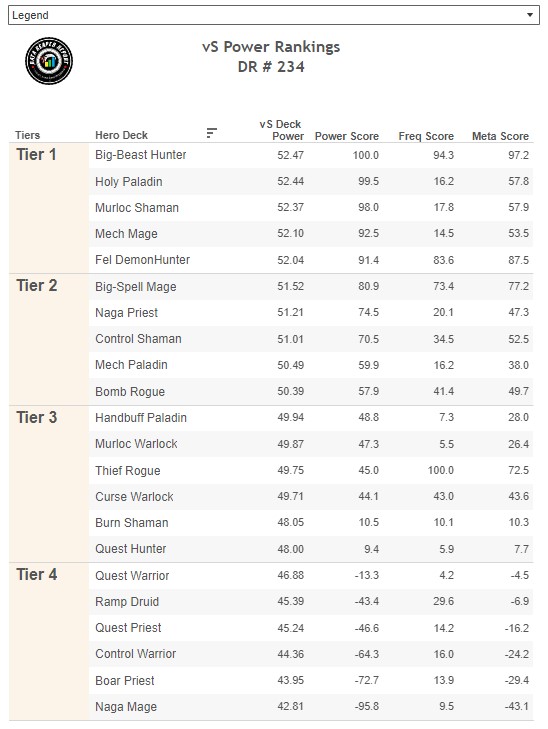548x729 pixels.
Task: Select the Tier 4 label cell
Action: (49, 642)
